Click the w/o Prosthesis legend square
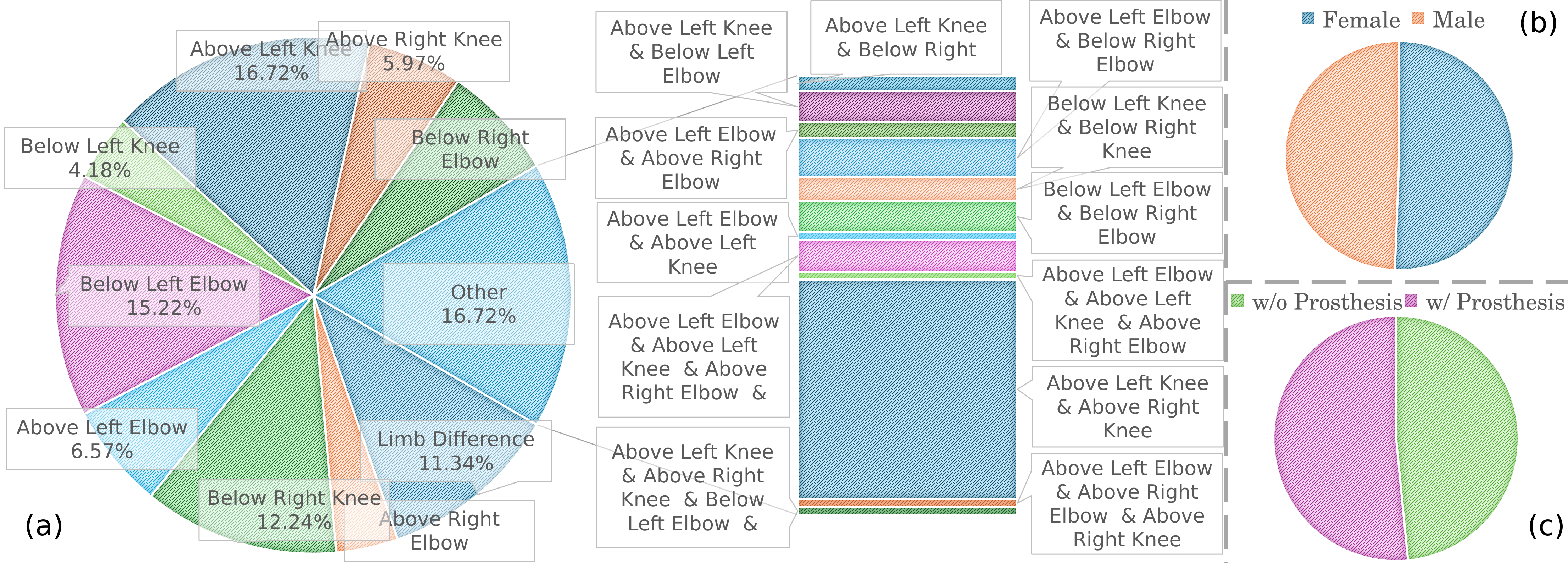 [1237, 300]
